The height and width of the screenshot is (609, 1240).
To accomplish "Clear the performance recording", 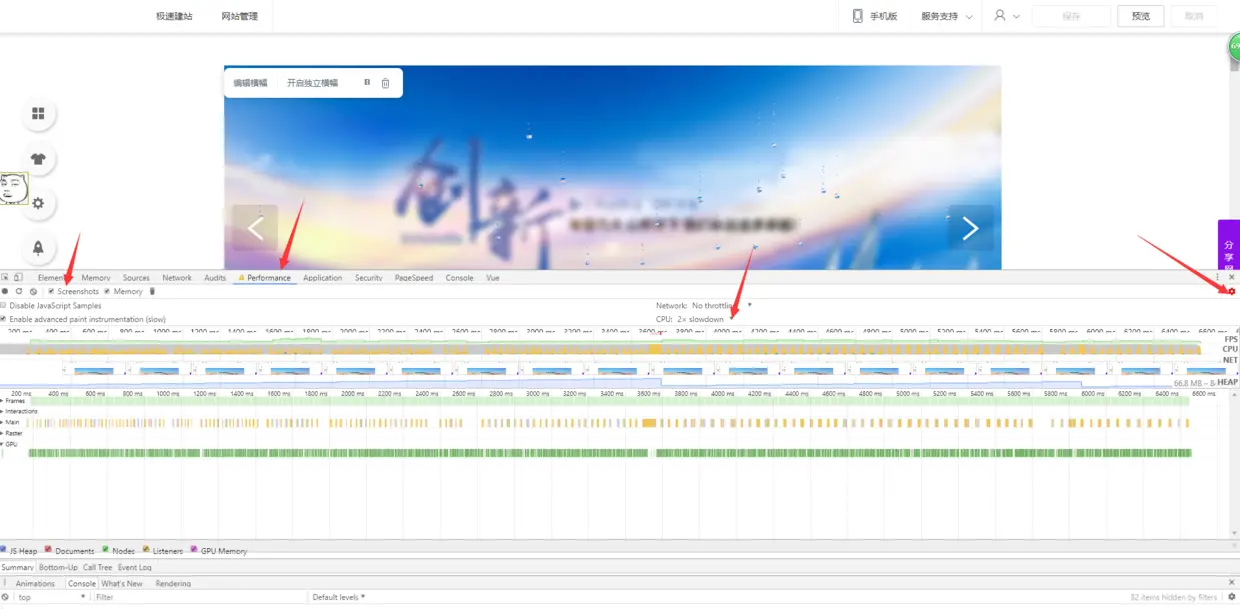I will [33, 291].
